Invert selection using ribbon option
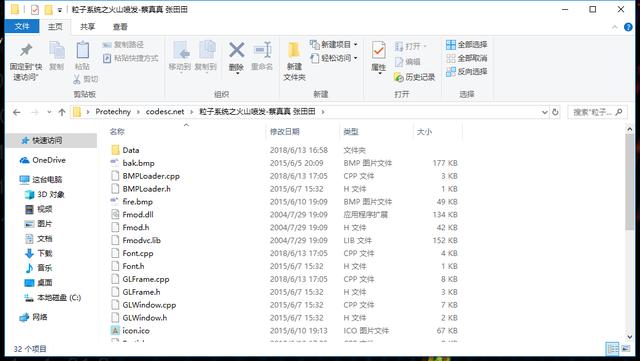 tap(467, 71)
